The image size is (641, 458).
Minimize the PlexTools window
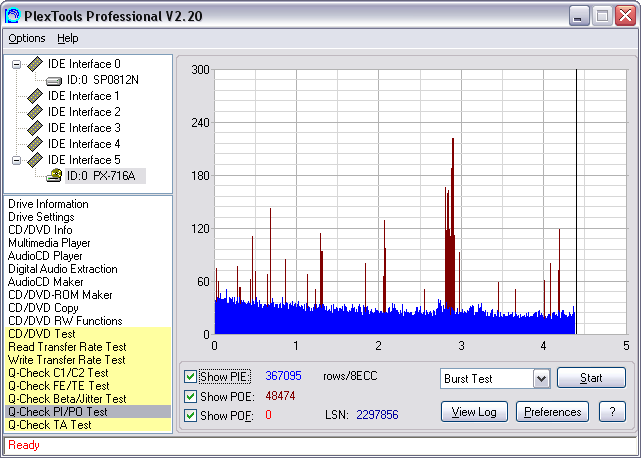tap(578, 16)
